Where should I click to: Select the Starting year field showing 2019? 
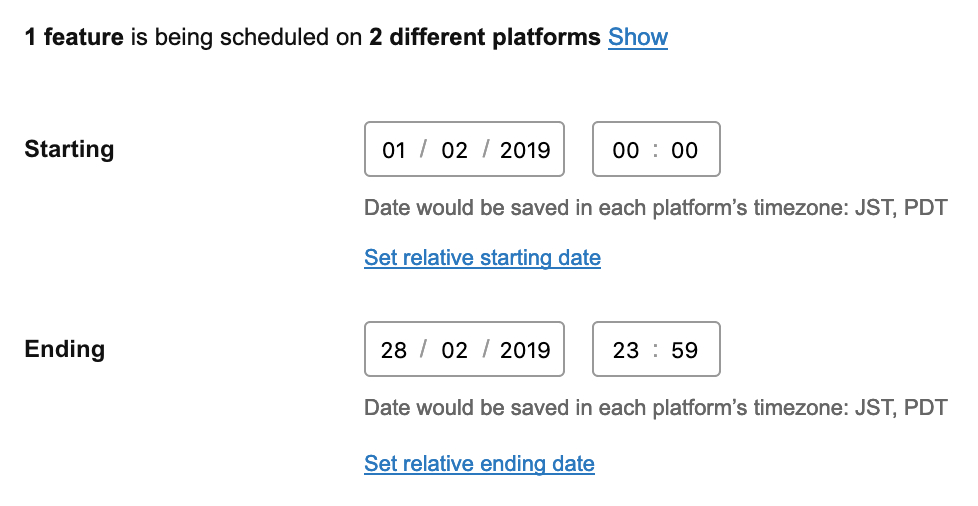(525, 151)
